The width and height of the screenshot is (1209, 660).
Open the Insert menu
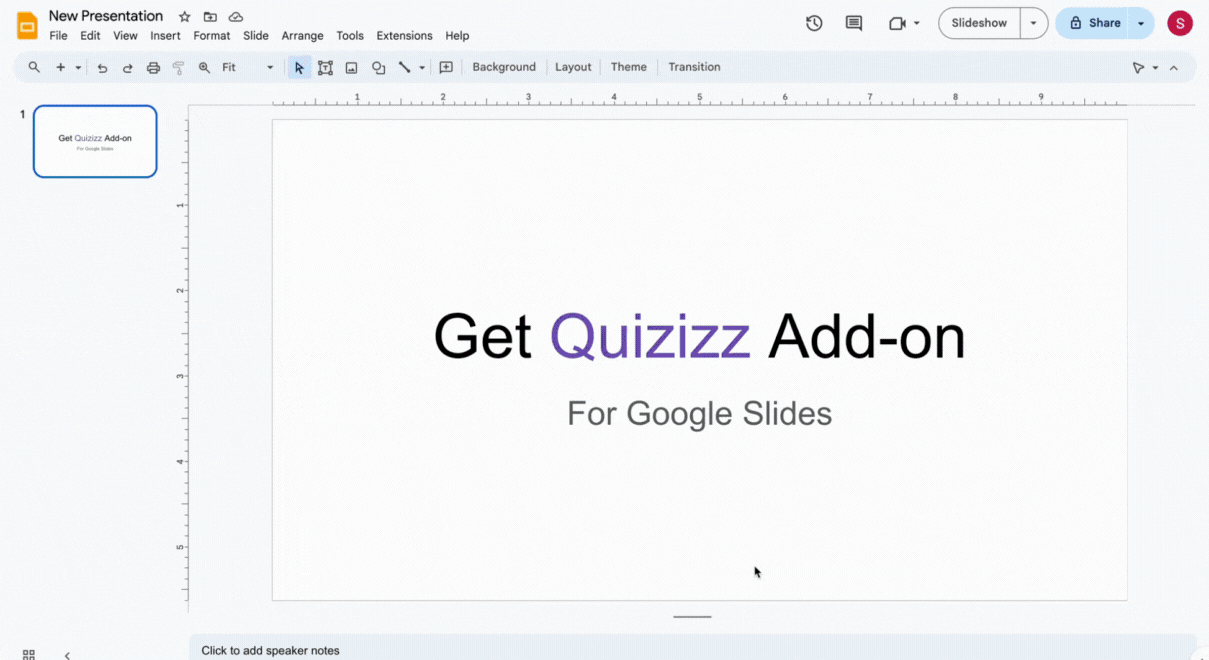[165, 36]
